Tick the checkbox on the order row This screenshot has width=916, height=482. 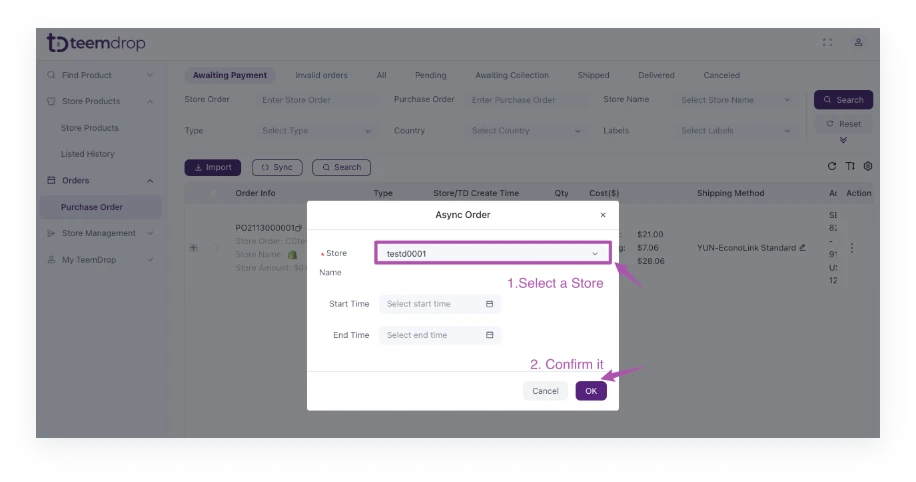tap(213, 248)
